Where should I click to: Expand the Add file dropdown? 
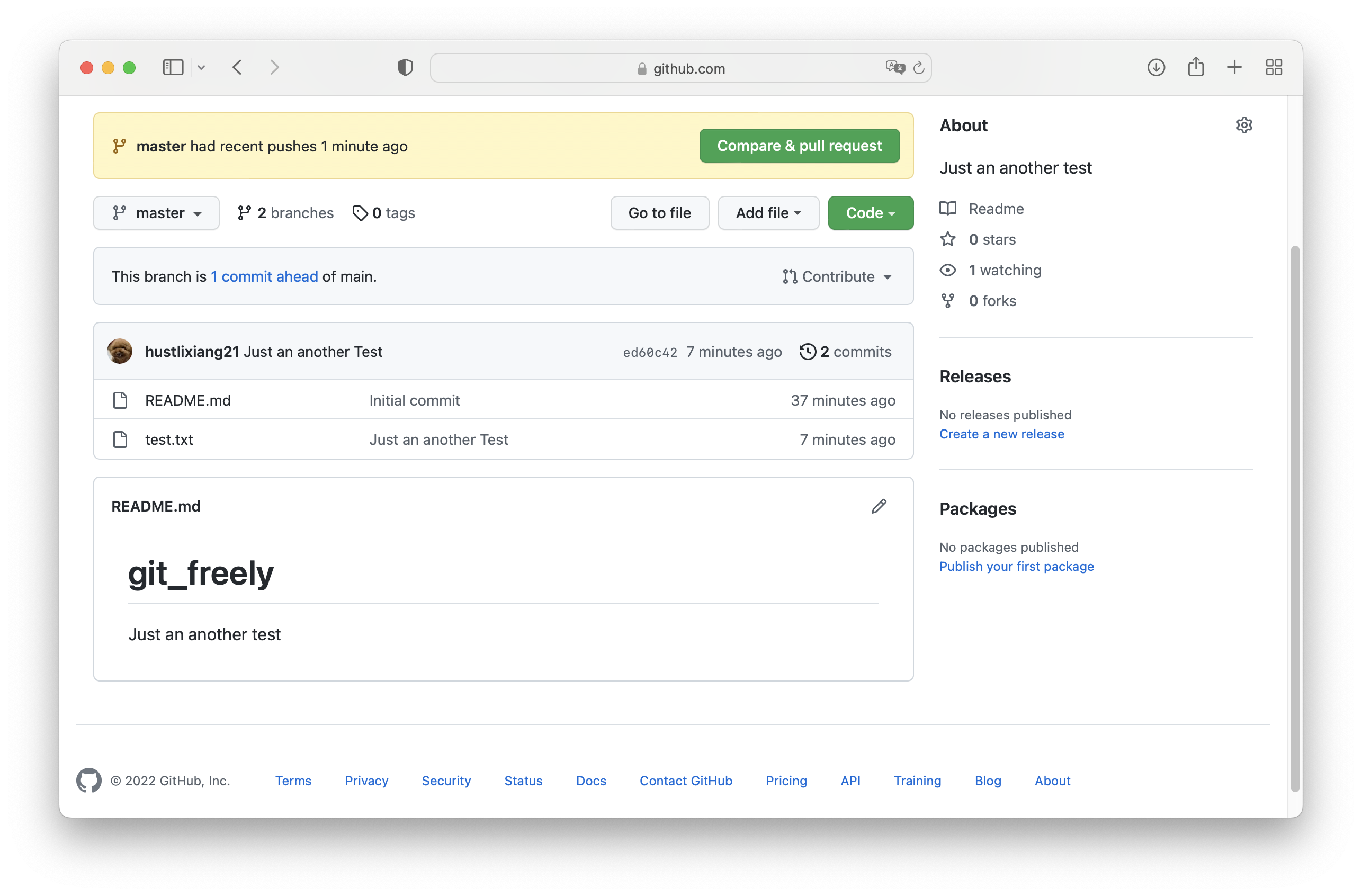pos(768,213)
